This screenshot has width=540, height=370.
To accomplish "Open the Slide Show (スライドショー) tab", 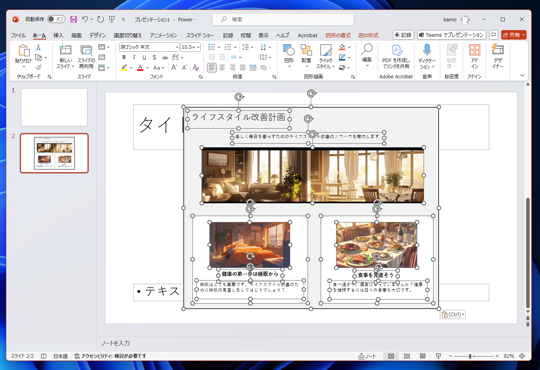I will (200, 35).
